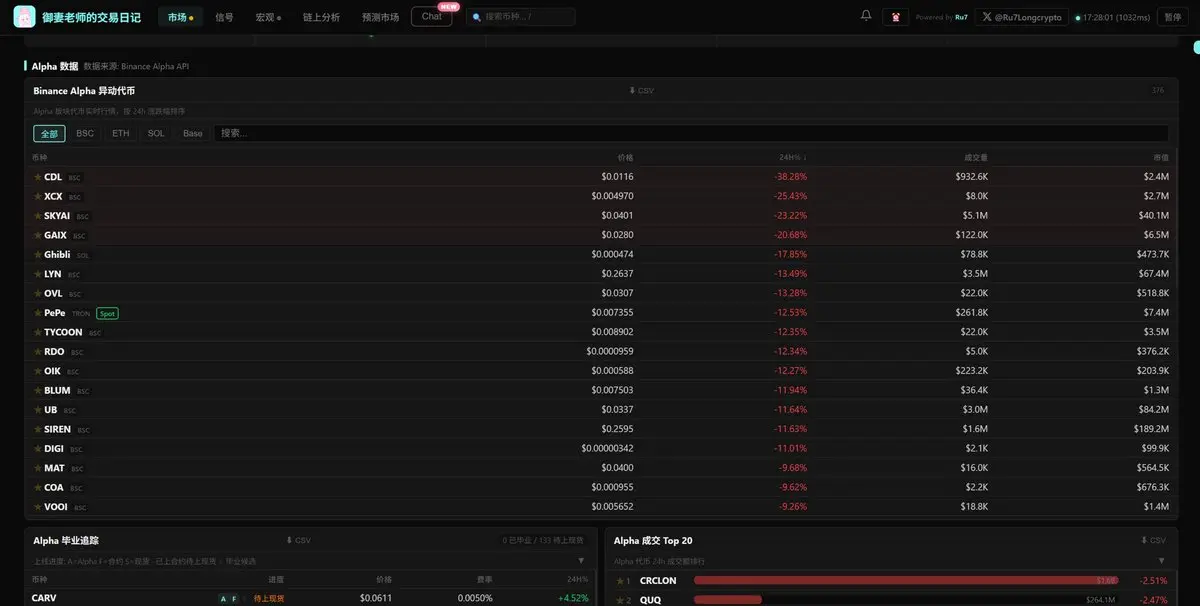Click the 17:28:01 latency status
This screenshot has height=606, width=1200.
(1112, 17)
